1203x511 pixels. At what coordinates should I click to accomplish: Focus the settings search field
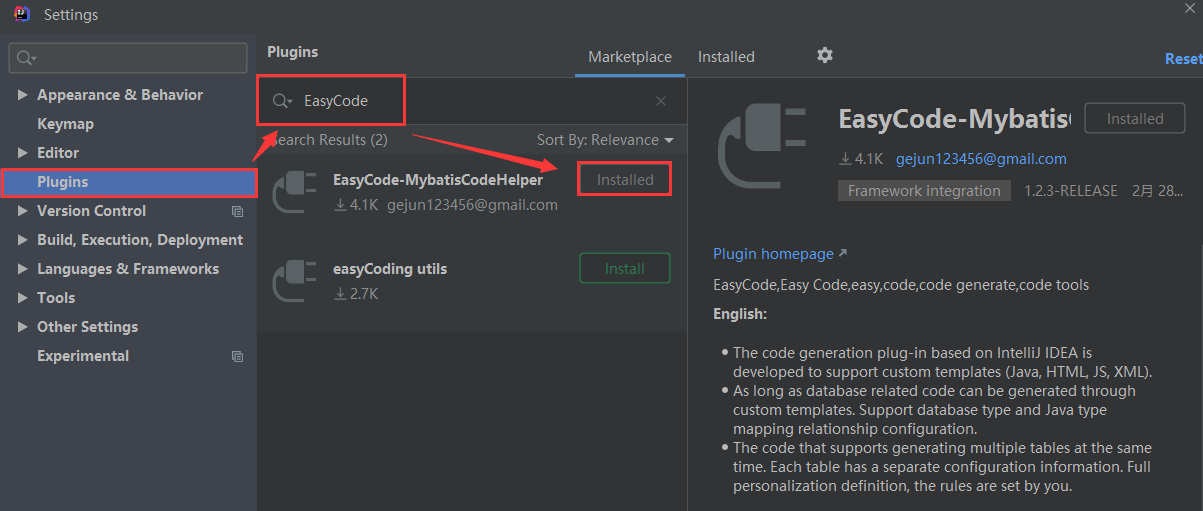point(128,58)
